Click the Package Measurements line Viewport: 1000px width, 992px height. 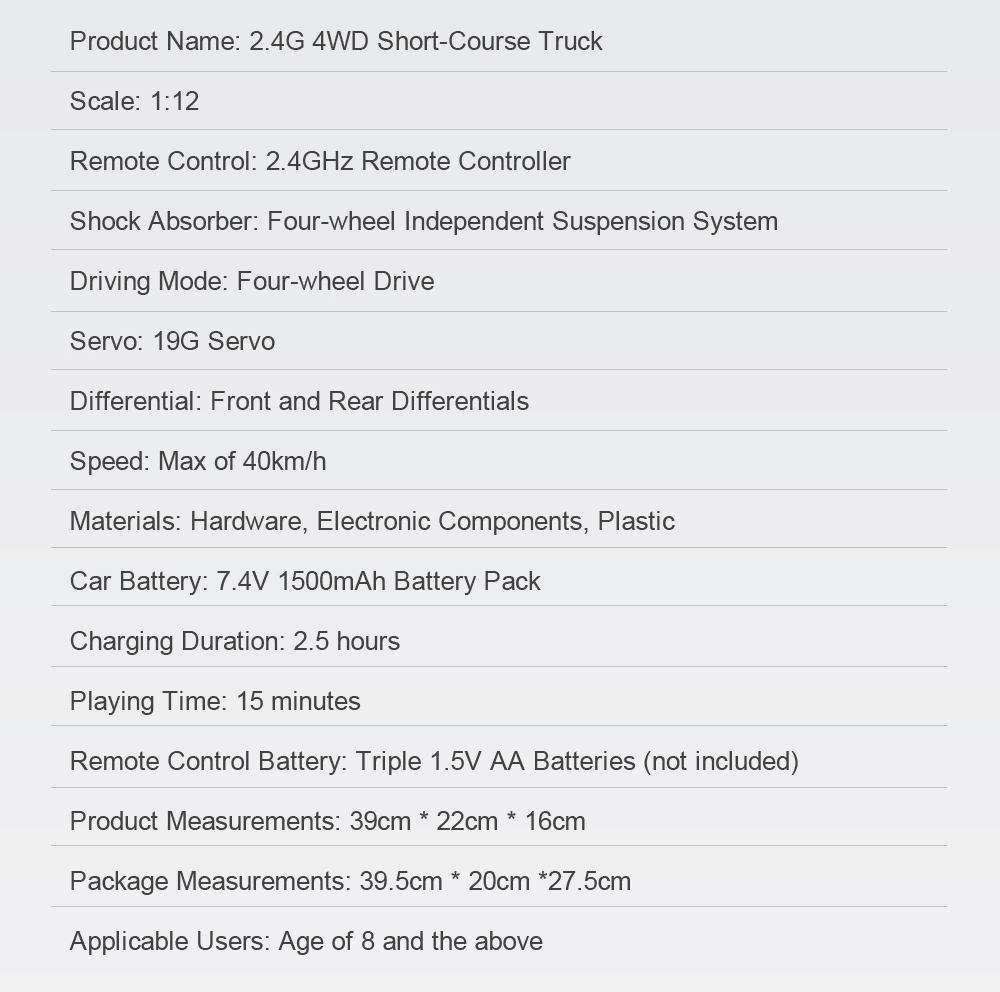[350, 881]
